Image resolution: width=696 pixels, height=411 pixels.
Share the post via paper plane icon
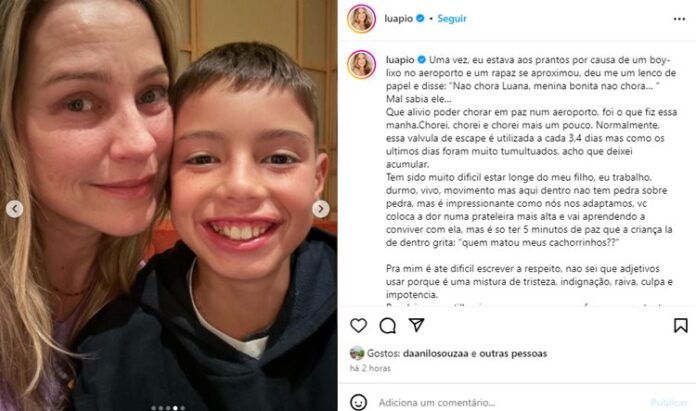(416, 325)
